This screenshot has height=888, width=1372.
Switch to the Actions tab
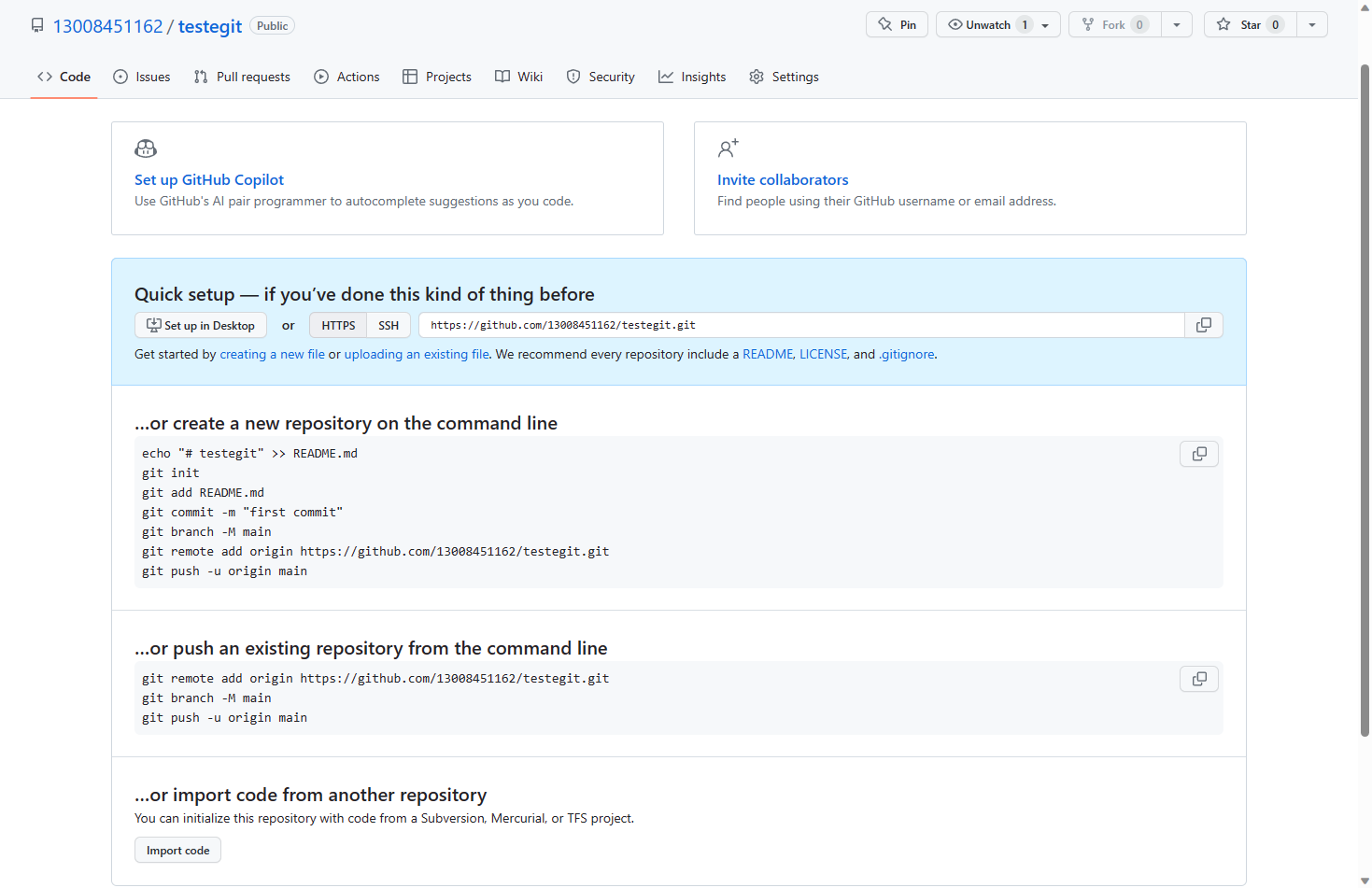tap(347, 77)
